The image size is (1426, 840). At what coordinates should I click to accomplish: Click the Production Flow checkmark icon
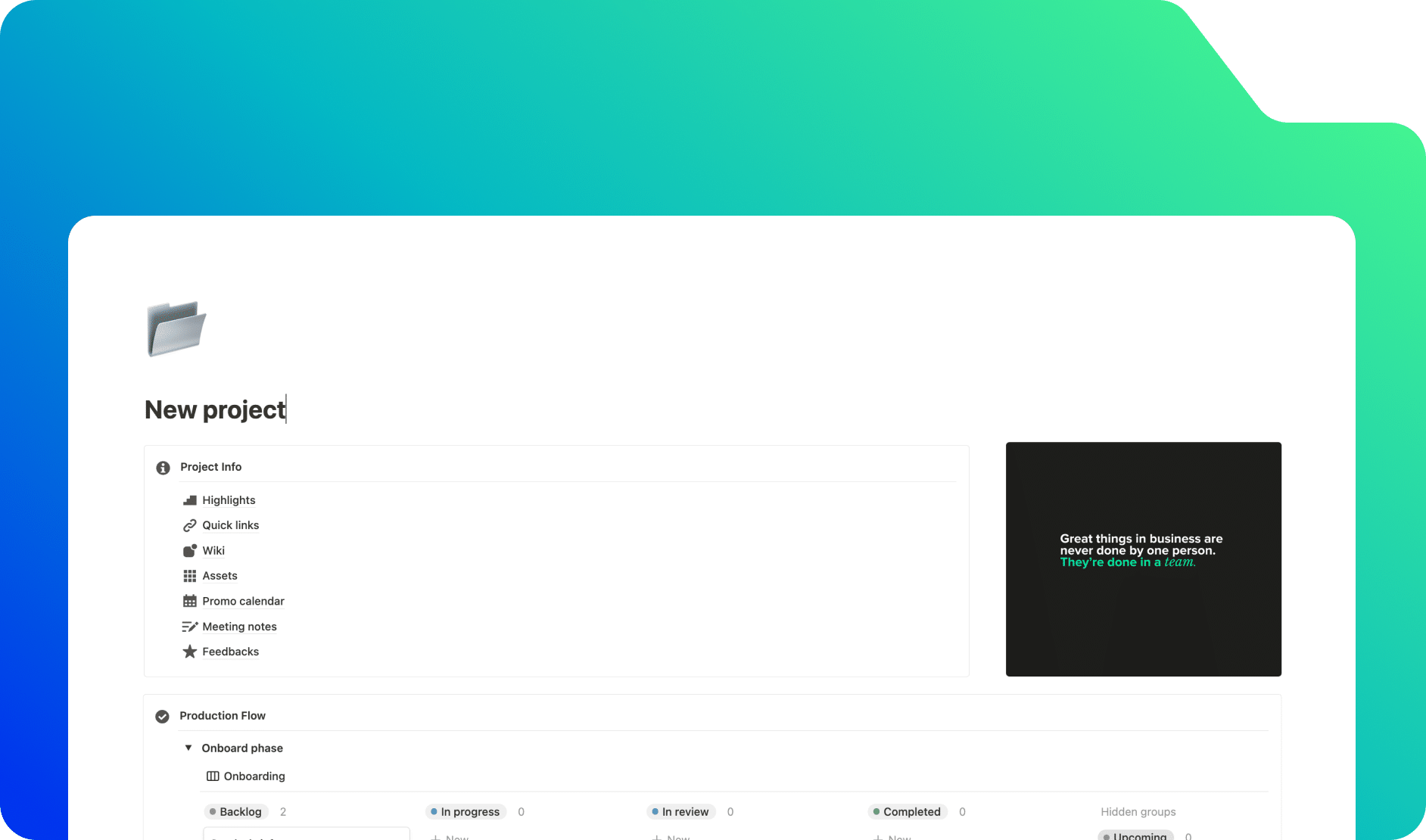coord(162,717)
